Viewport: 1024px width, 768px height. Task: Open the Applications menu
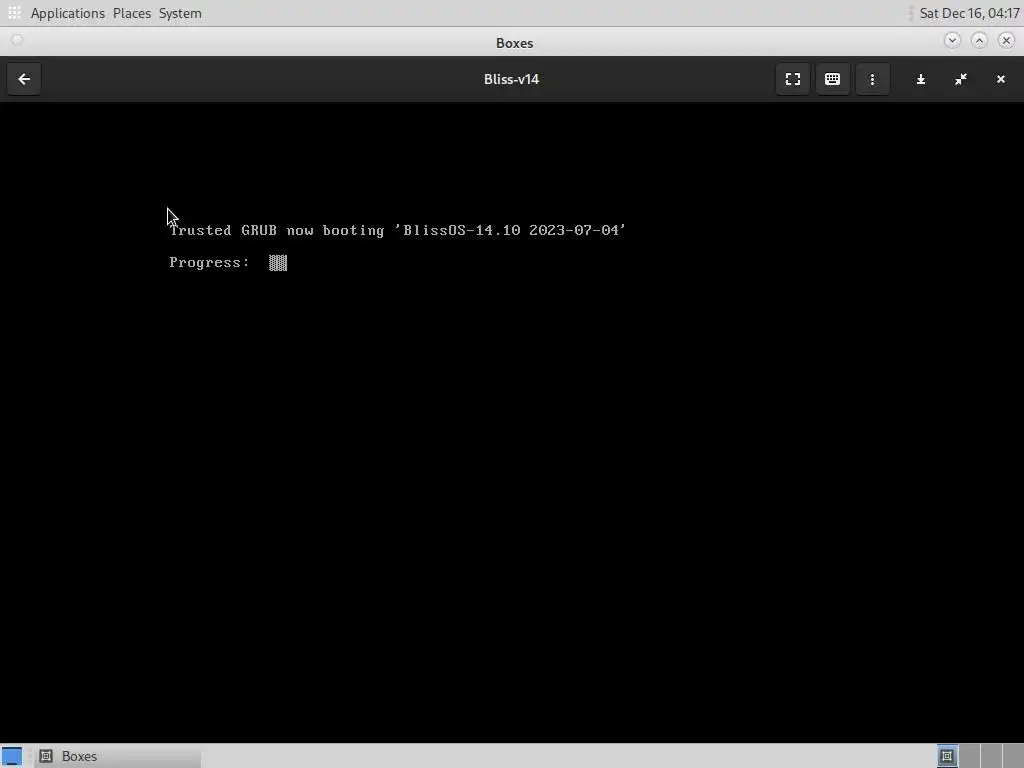click(x=67, y=13)
